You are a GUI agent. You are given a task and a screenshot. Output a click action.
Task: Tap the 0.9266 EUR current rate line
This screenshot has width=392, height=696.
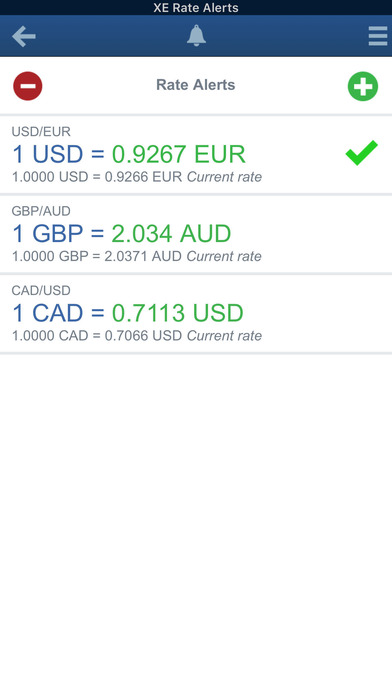137,177
